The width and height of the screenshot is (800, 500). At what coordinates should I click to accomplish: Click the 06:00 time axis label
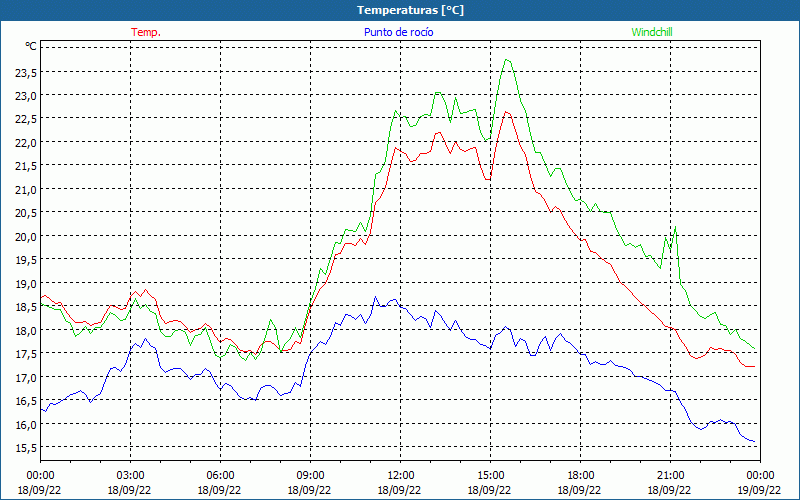[220, 476]
